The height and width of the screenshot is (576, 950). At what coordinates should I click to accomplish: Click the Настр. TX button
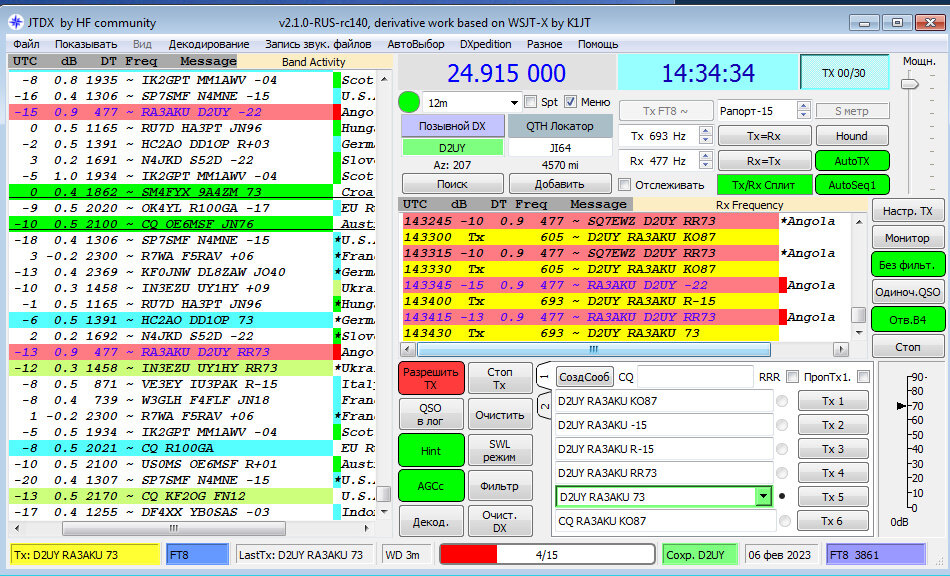tap(908, 211)
